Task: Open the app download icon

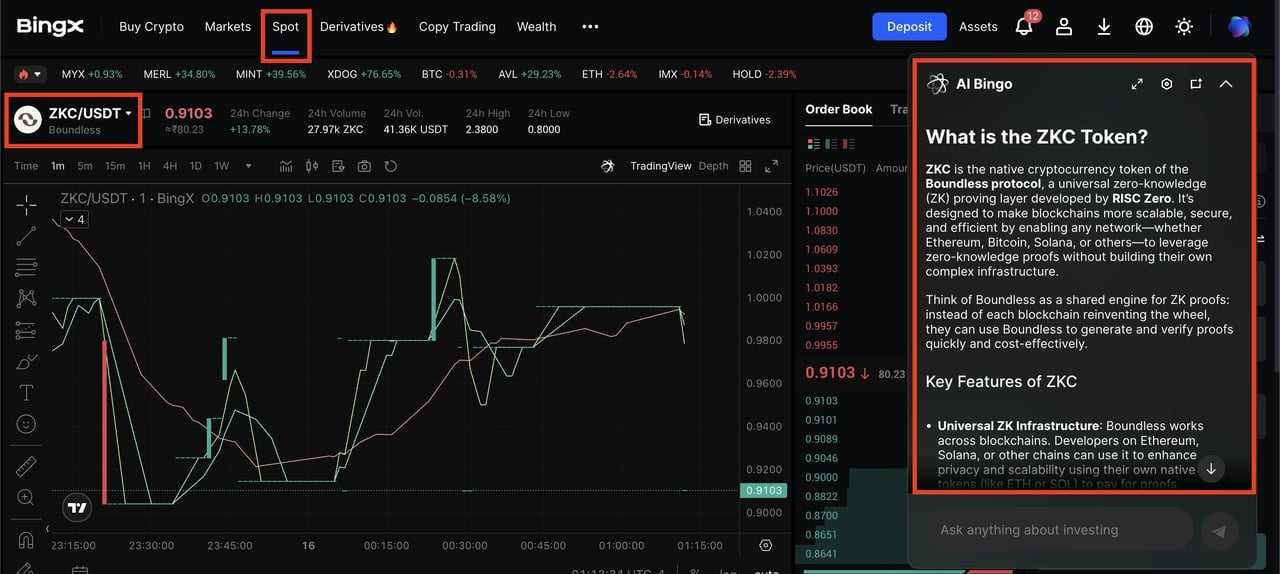Action: 1104,27
